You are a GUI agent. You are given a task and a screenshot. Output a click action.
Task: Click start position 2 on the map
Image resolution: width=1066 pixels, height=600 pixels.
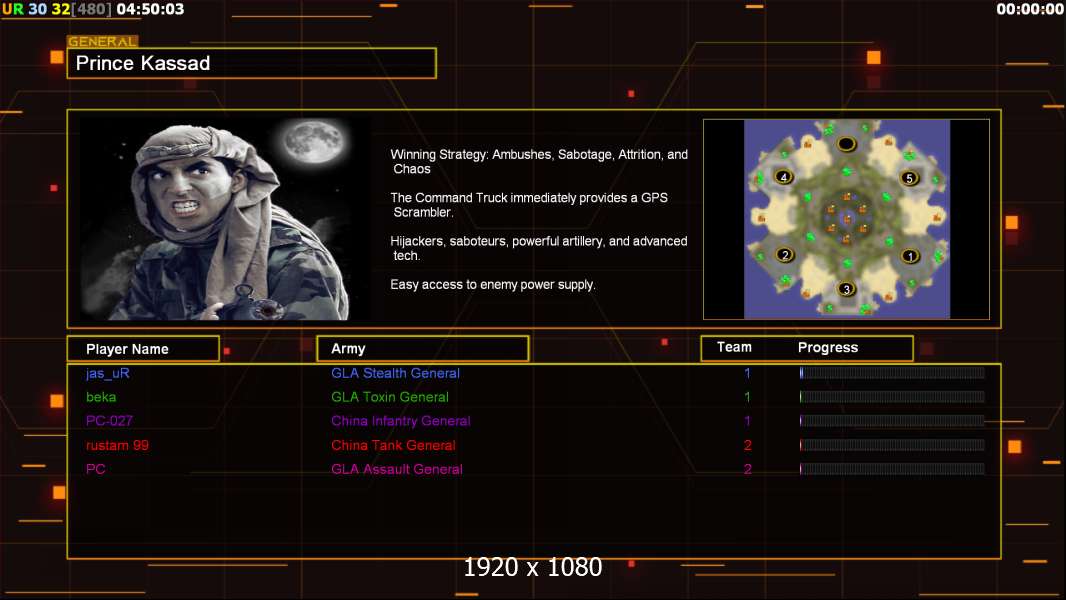pyautogui.click(x=785, y=255)
